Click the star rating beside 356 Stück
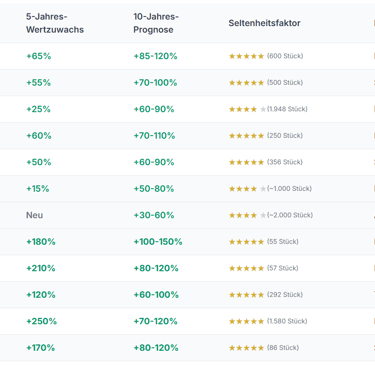The height and width of the screenshot is (366, 375). coord(247,162)
